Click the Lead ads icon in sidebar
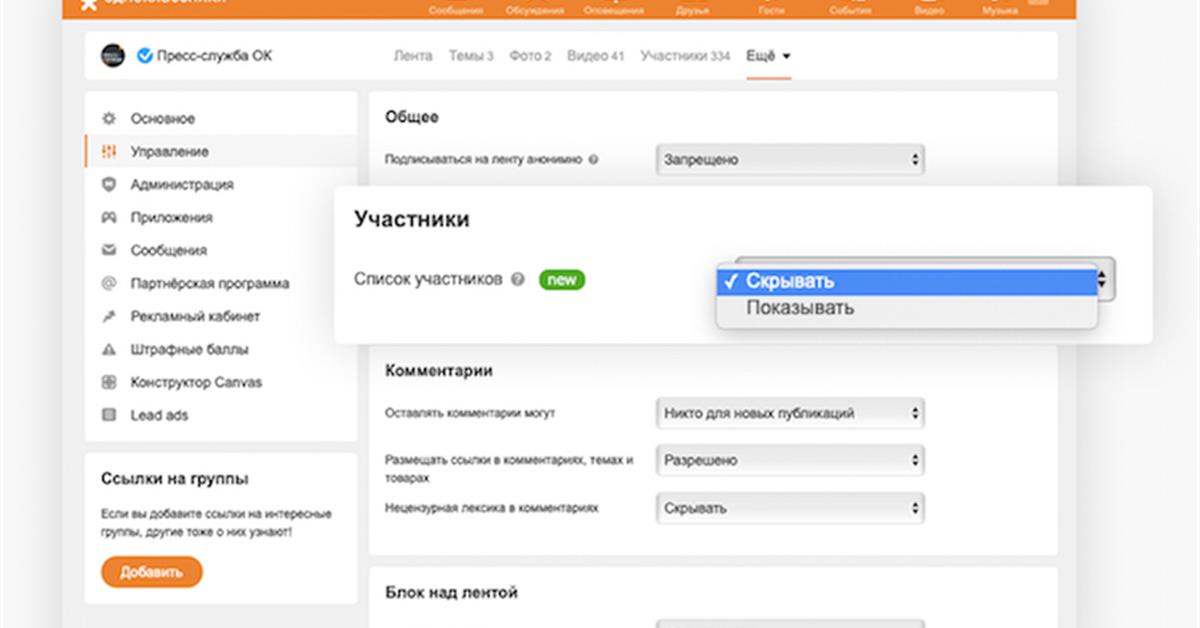Screen dimensions: 1200x628 coord(109,415)
